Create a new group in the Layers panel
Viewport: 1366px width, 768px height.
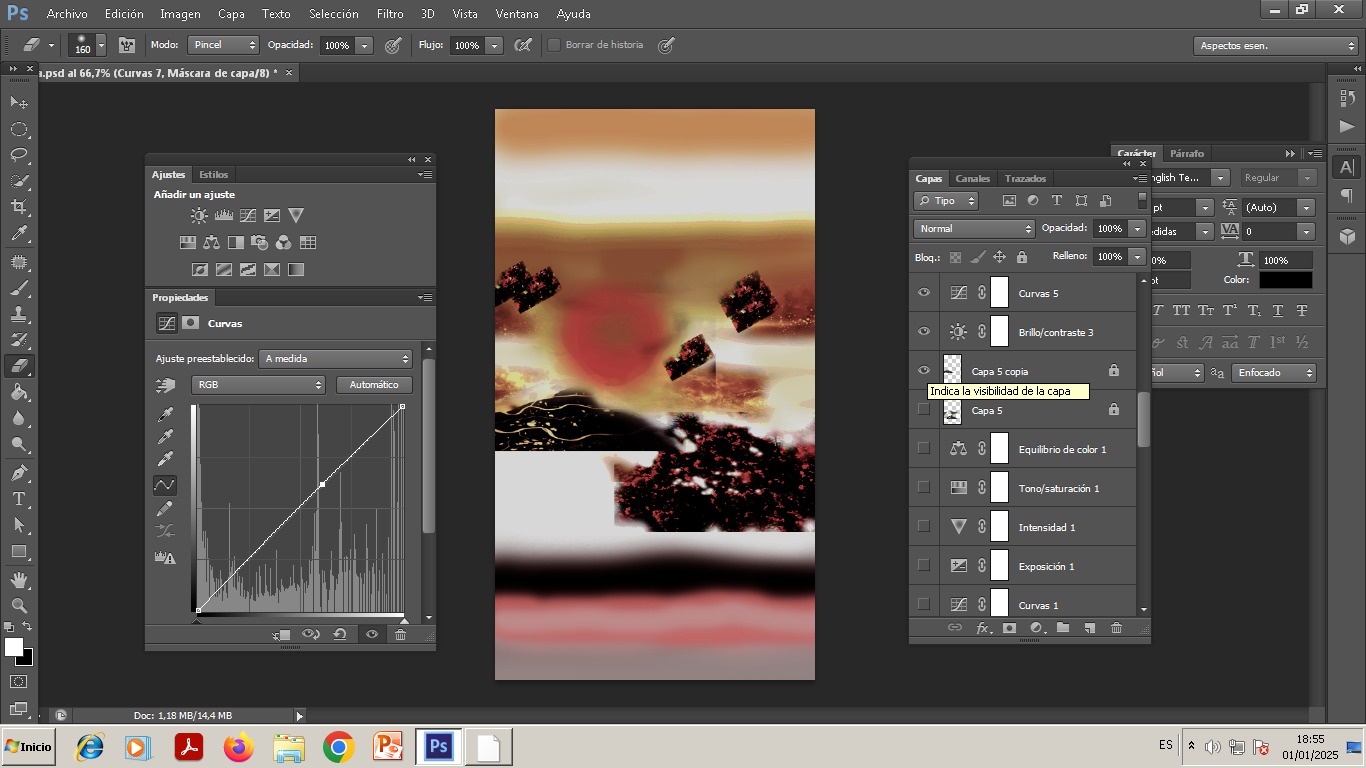tap(1063, 628)
